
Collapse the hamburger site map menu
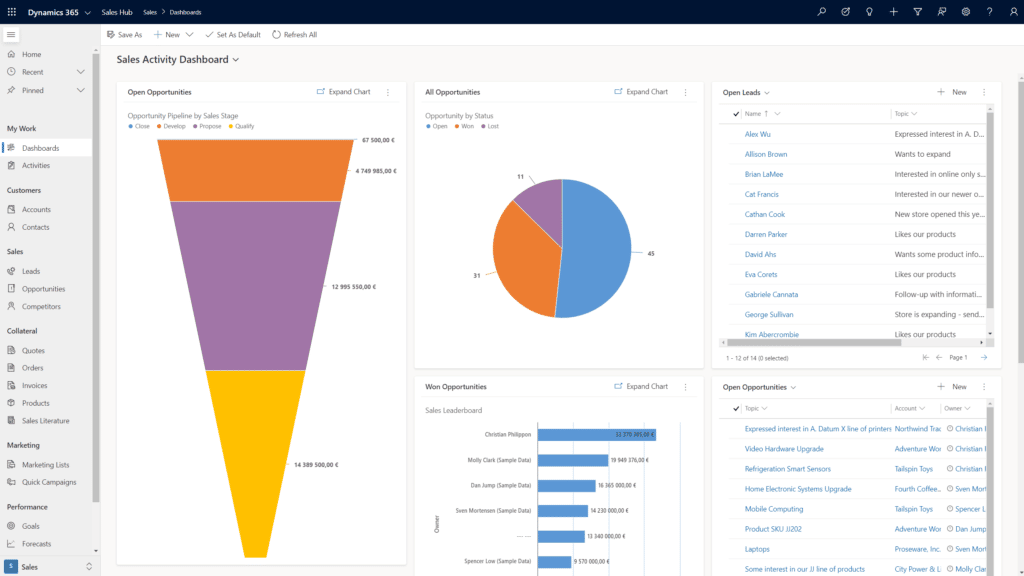point(11,35)
